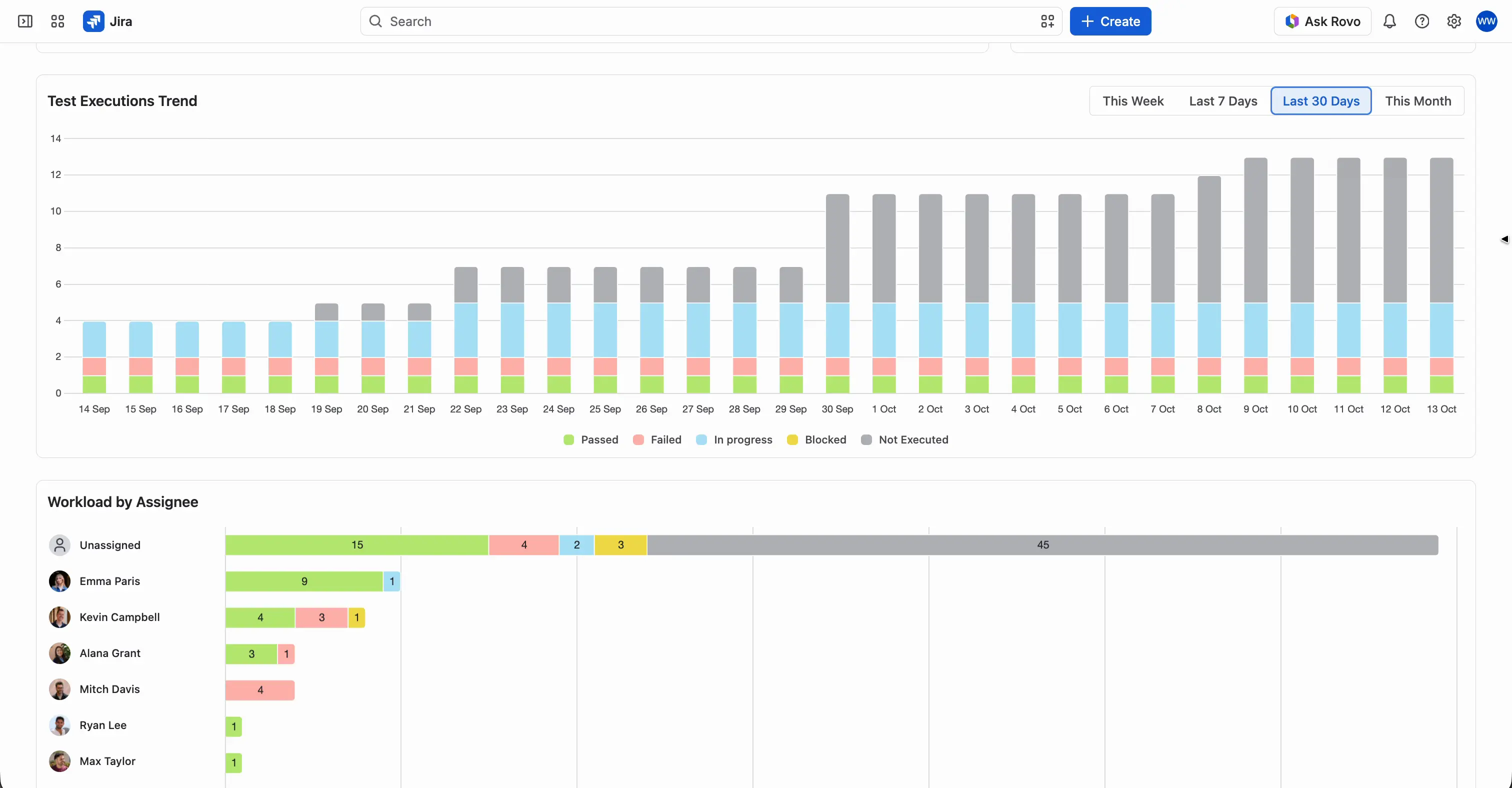Toggle the sidebar panel icon
The image size is (1512, 788).
point(25,21)
